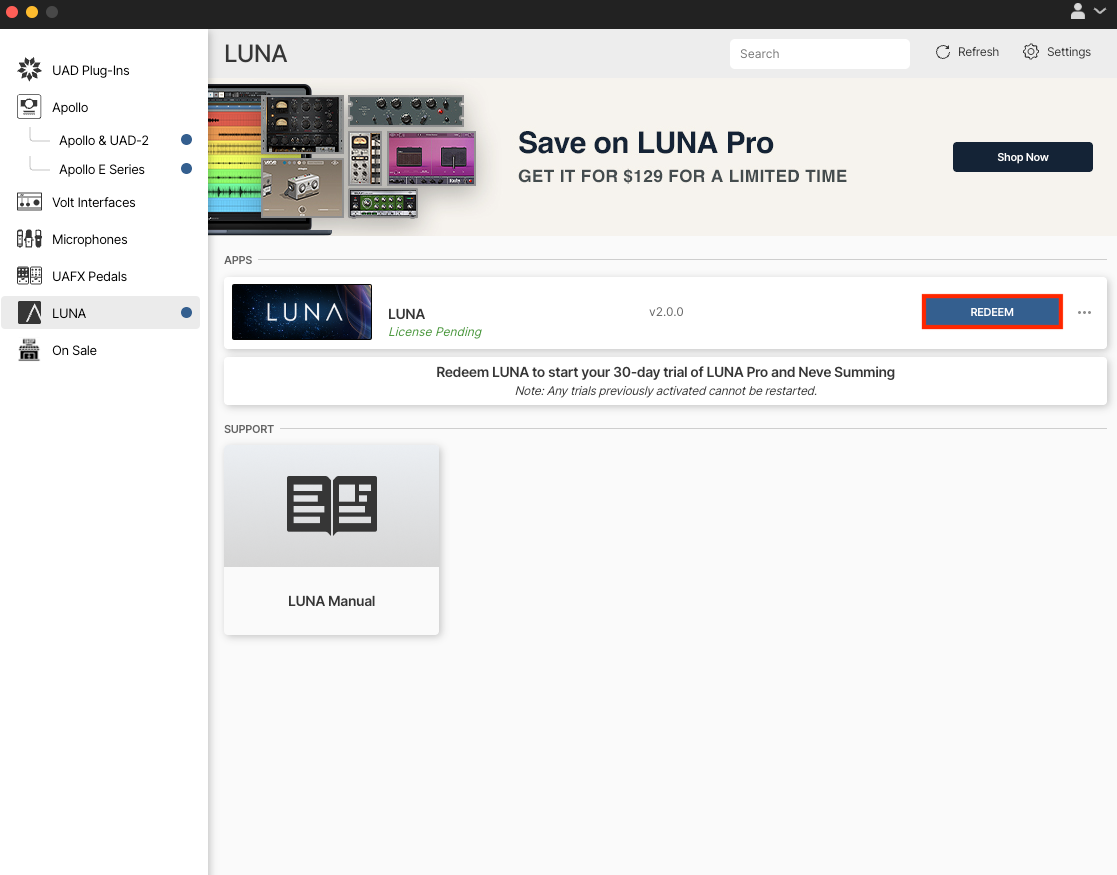1117x875 pixels.
Task: Click the Redeem LUNA 30-day trial notice
Action: [665, 381]
